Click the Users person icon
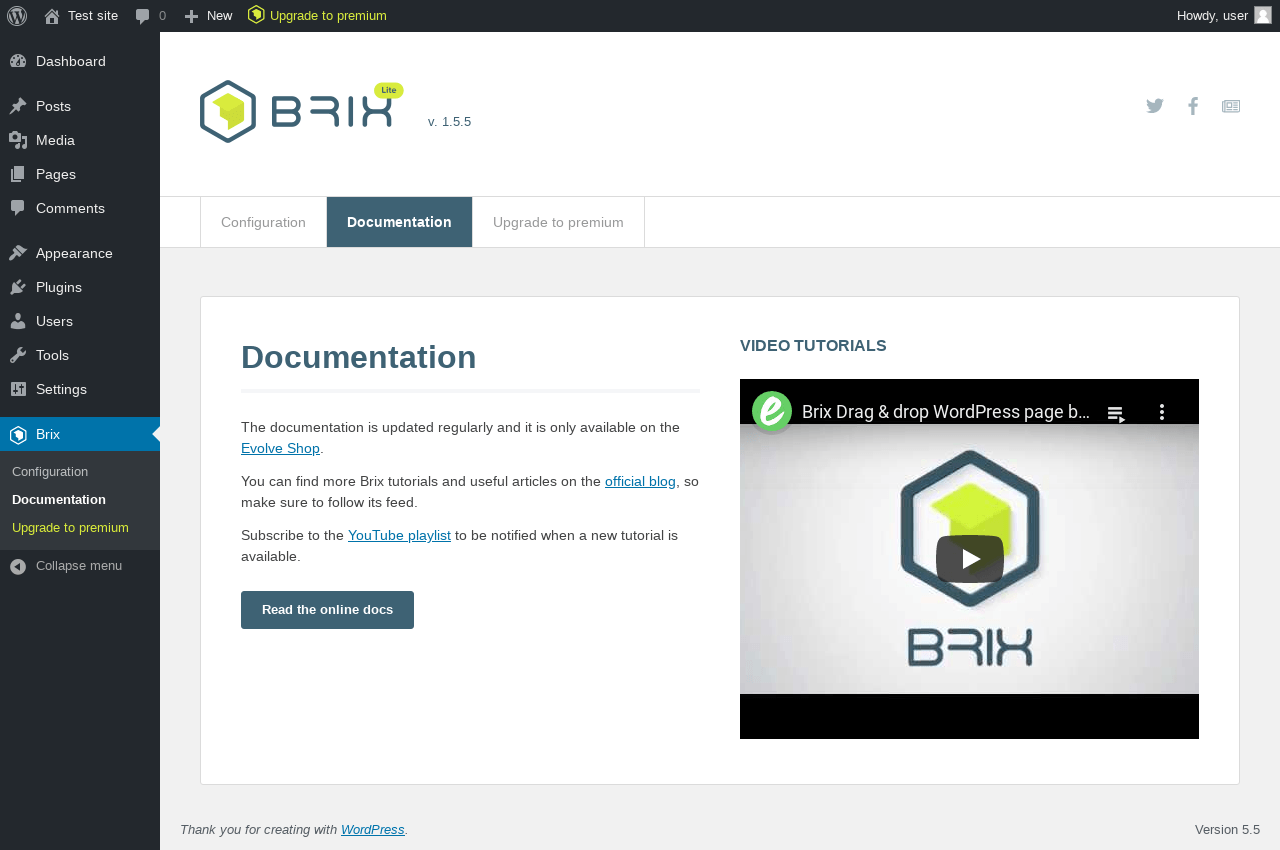The height and width of the screenshot is (850, 1280). coord(18,321)
